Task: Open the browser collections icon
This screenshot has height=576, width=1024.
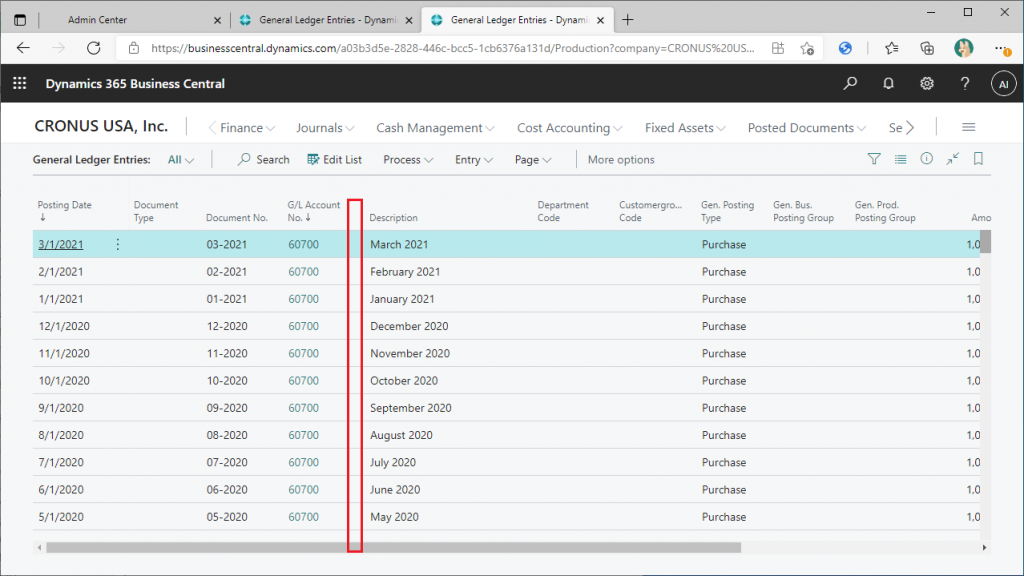Action: [x=927, y=48]
